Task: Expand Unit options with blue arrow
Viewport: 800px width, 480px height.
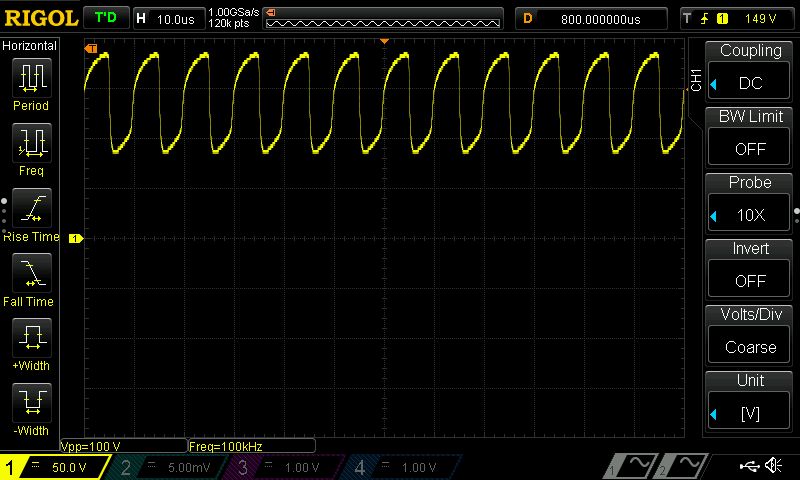Action: (714, 414)
